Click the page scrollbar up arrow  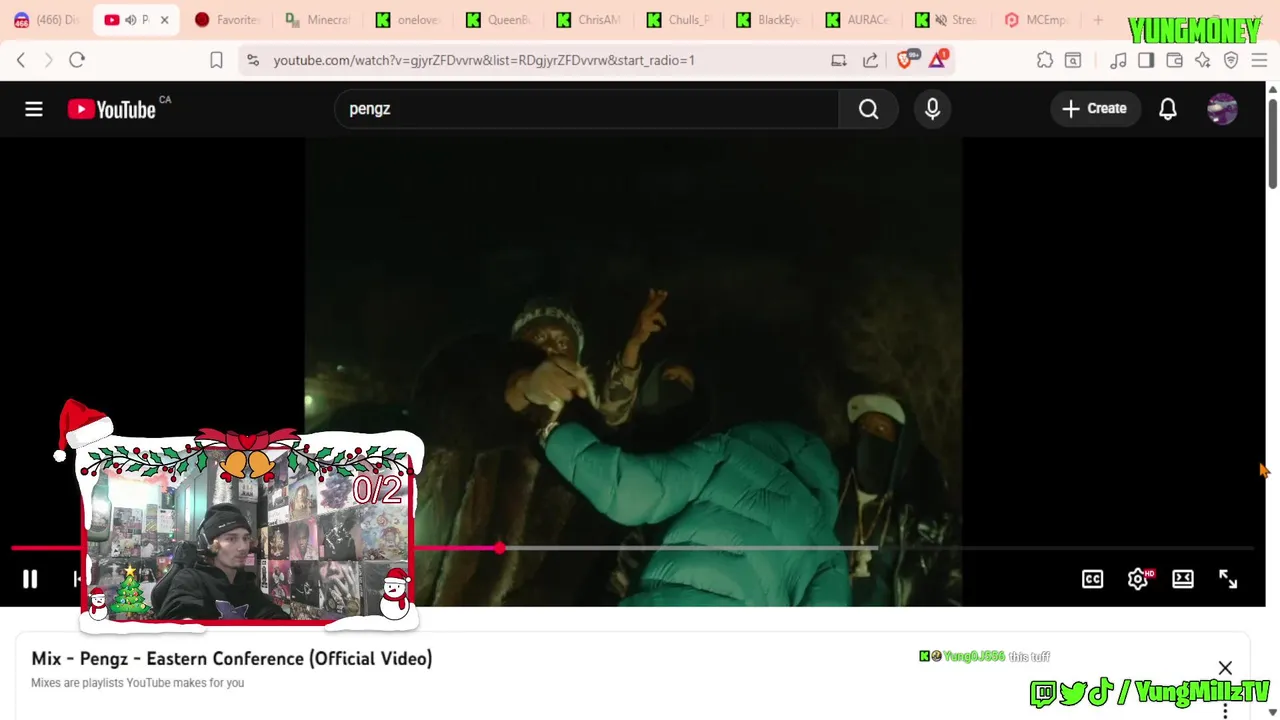(1272, 89)
